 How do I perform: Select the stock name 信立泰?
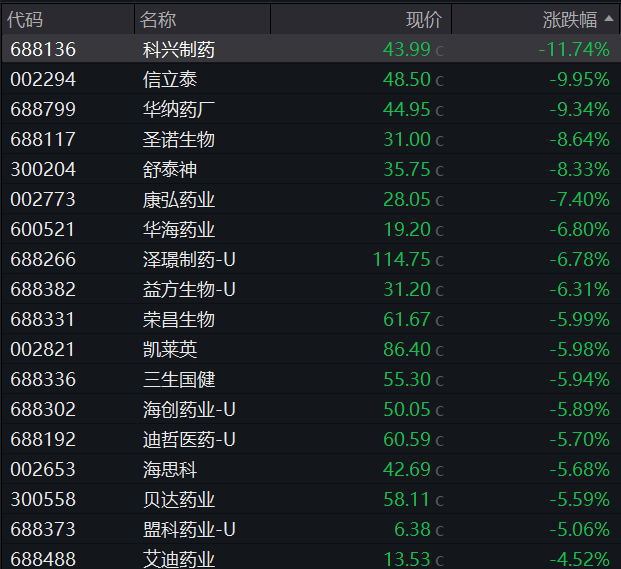pos(170,80)
